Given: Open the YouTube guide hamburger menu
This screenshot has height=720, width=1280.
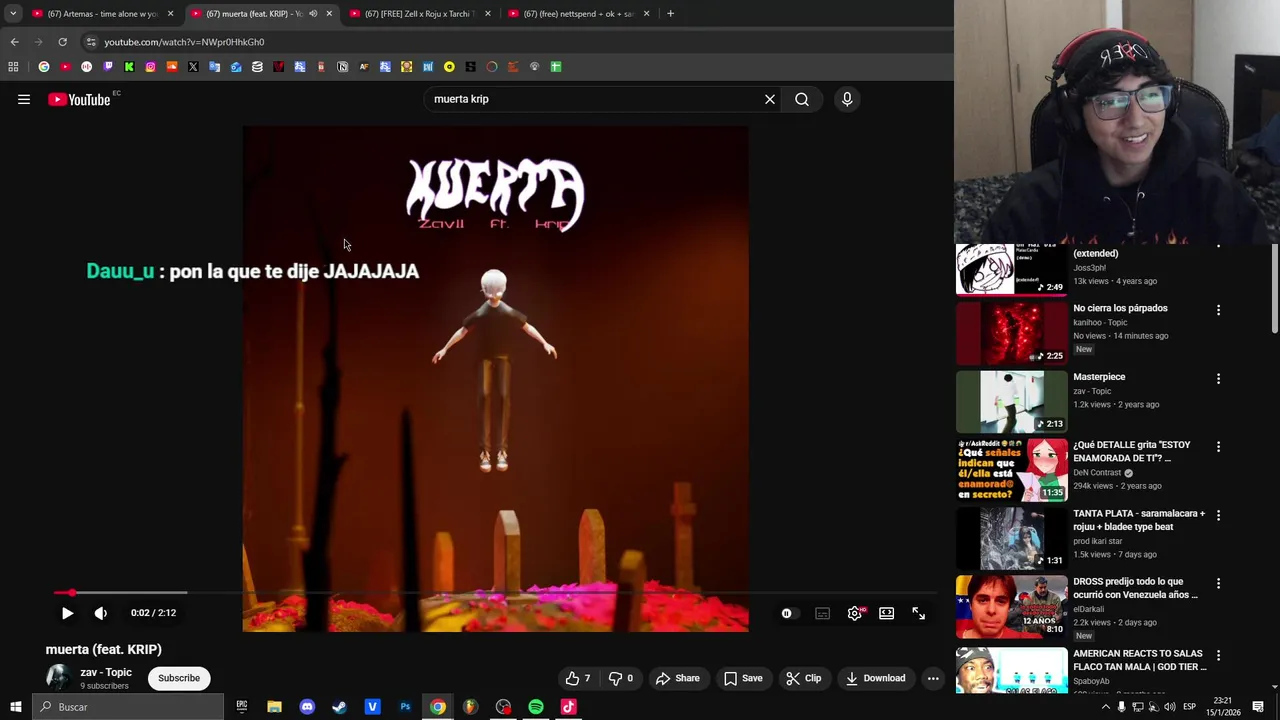Looking at the screenshot, I should [x=24, y=99].
